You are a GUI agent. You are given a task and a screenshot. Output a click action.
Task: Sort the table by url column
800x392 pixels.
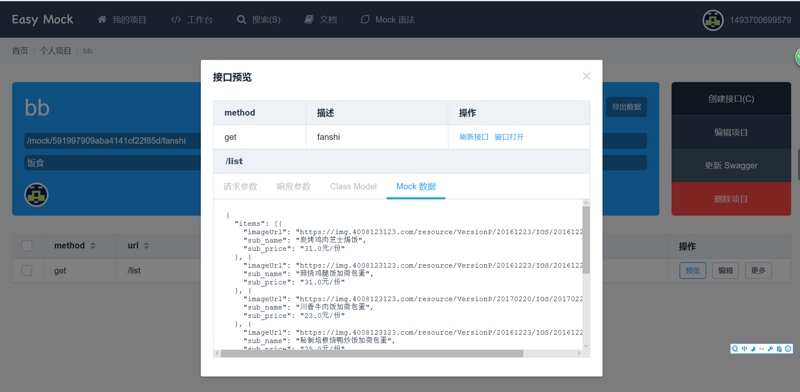(146, 246)
